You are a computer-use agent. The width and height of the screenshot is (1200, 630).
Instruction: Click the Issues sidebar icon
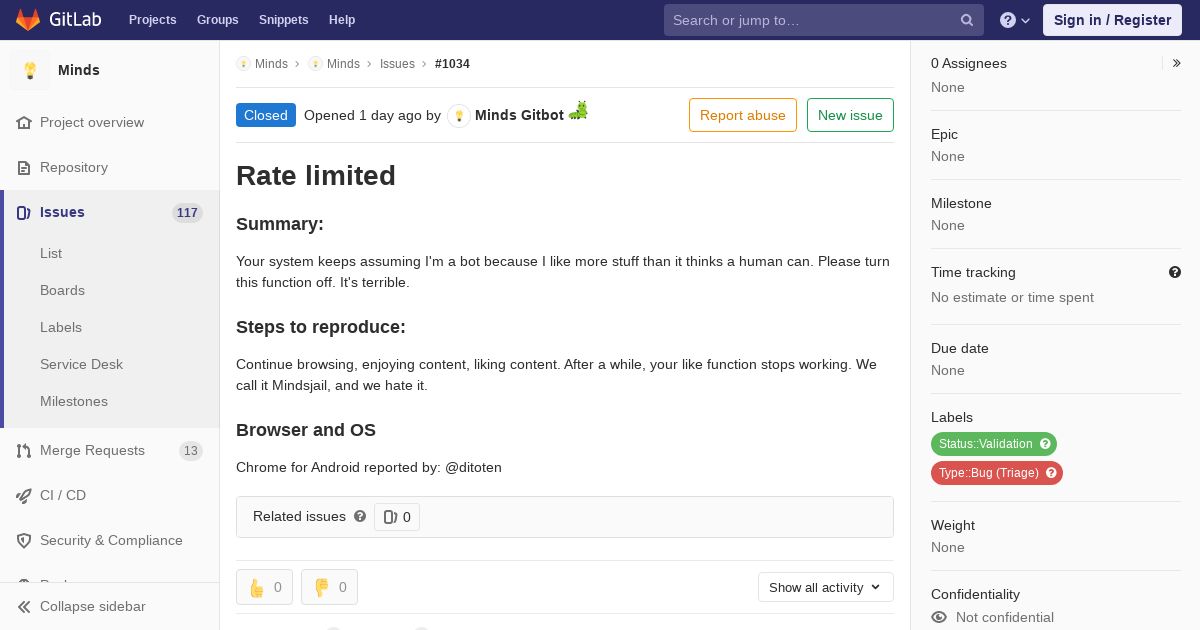(24, 212)
